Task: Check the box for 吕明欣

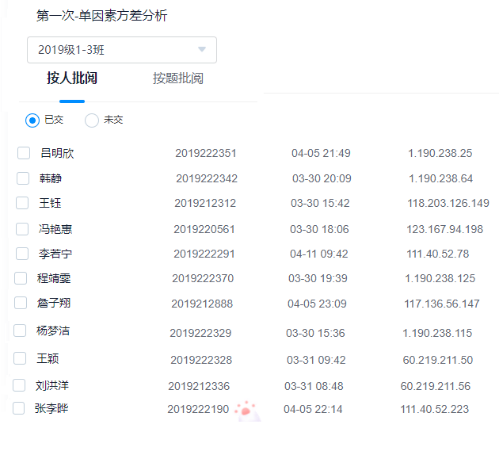Action: 23,153
